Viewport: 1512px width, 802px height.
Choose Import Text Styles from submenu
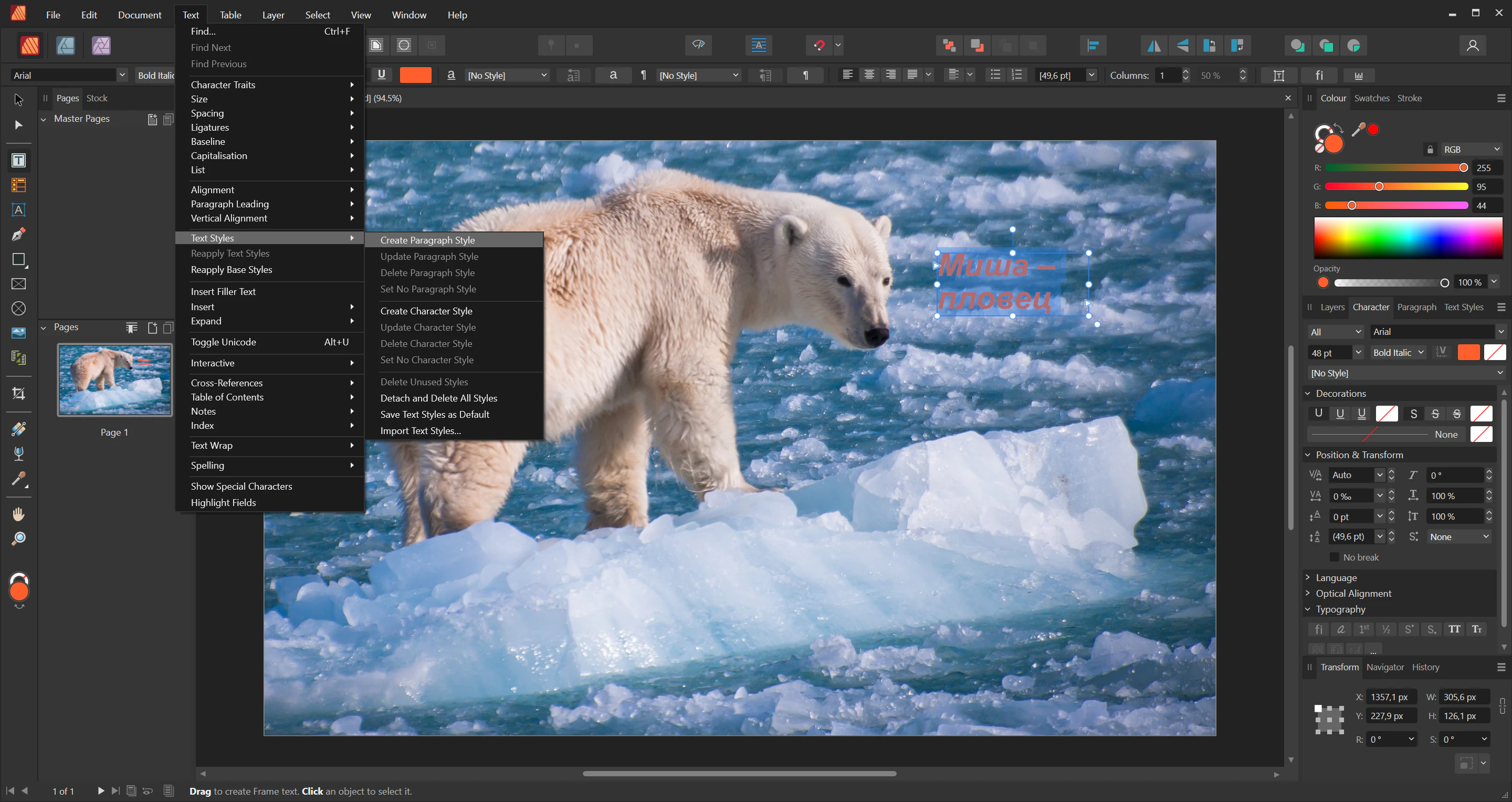(420, 430)
